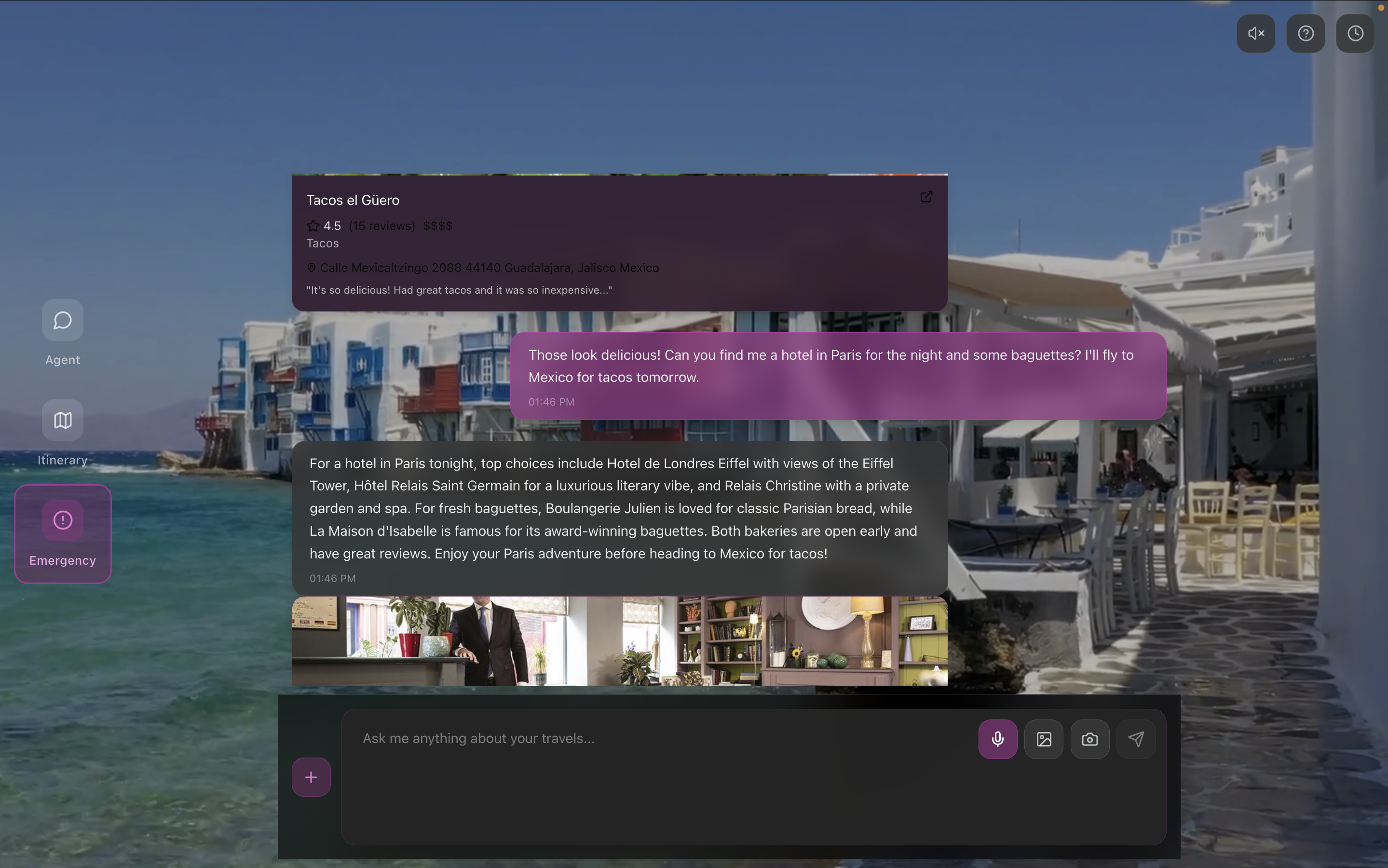
Task: Click the plus button to add content
Action: click(x=311, y=777)
